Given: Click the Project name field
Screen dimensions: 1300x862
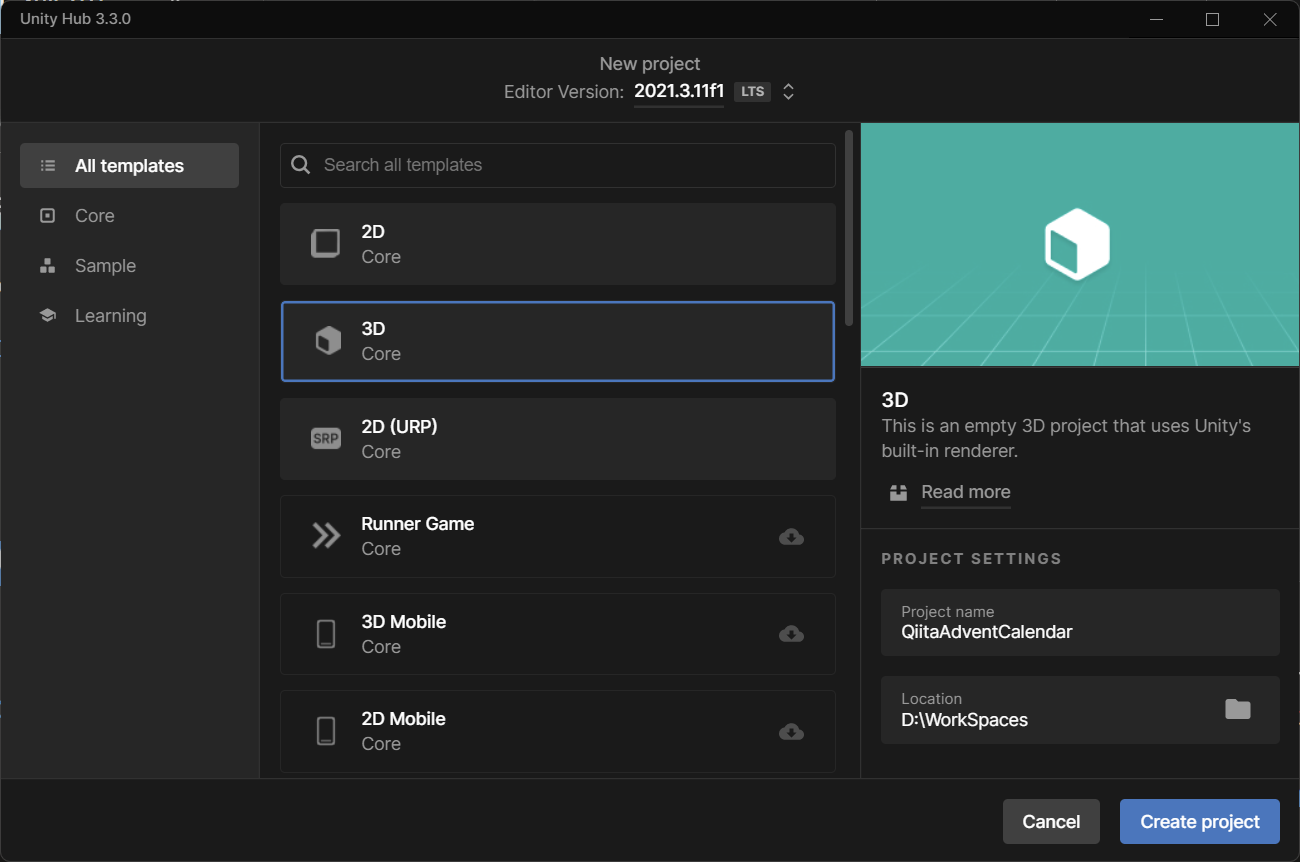Looking at the screenshot, I should pyautogui.click(x=1080, y=622).
